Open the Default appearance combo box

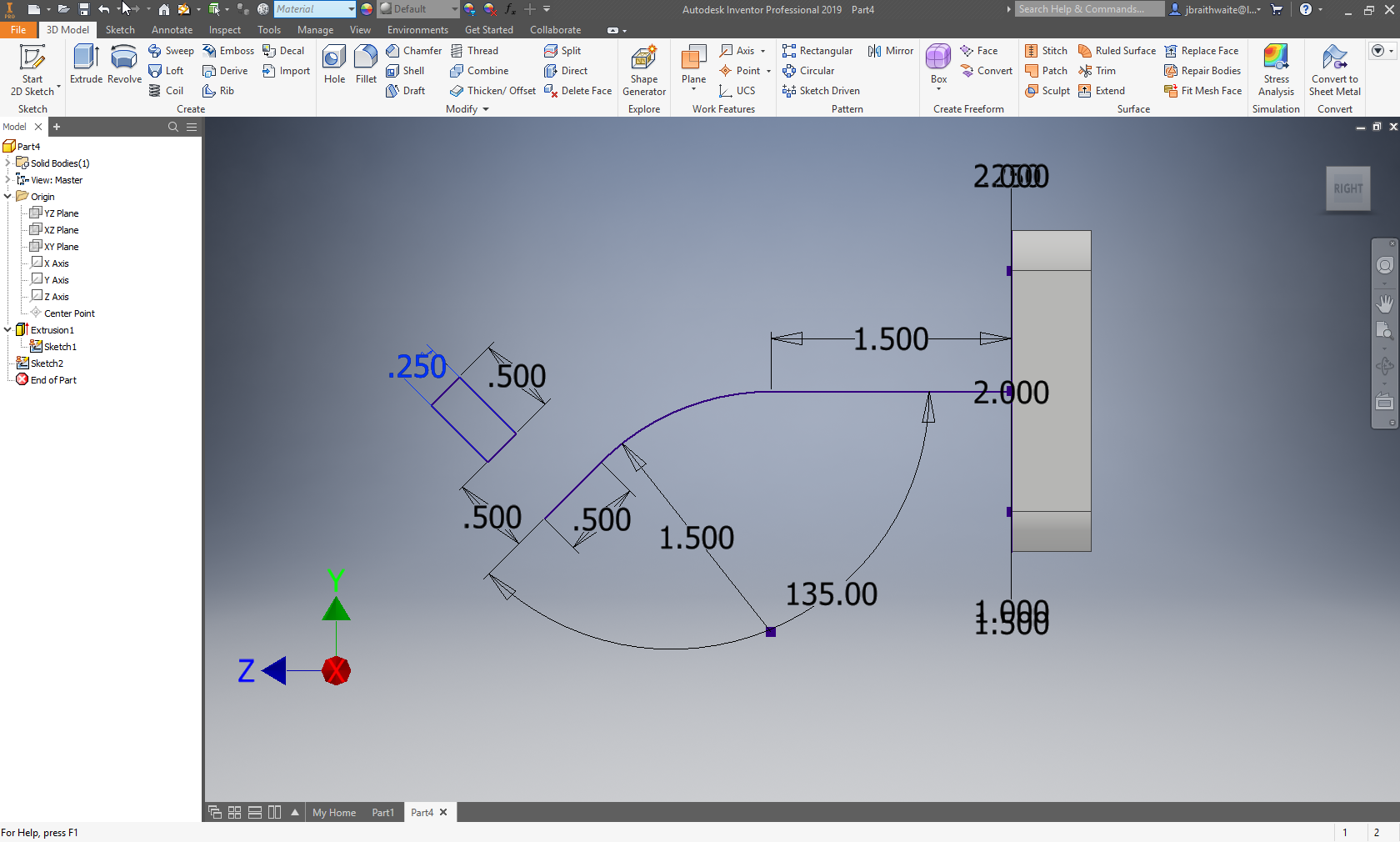click(x=418, y=9)
